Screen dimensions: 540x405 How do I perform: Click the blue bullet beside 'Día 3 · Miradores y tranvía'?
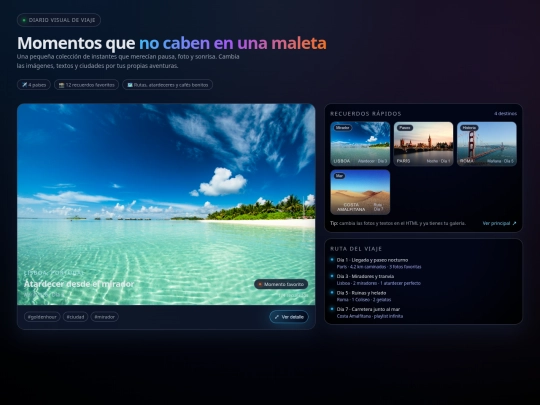pos(332,276)
